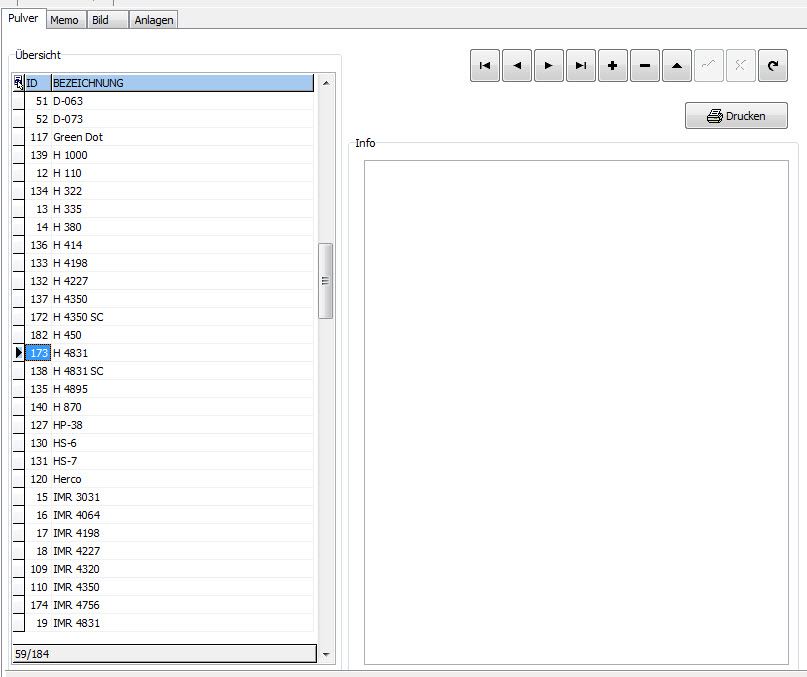
Task: Select row H 4227
Action: point(163,281)
